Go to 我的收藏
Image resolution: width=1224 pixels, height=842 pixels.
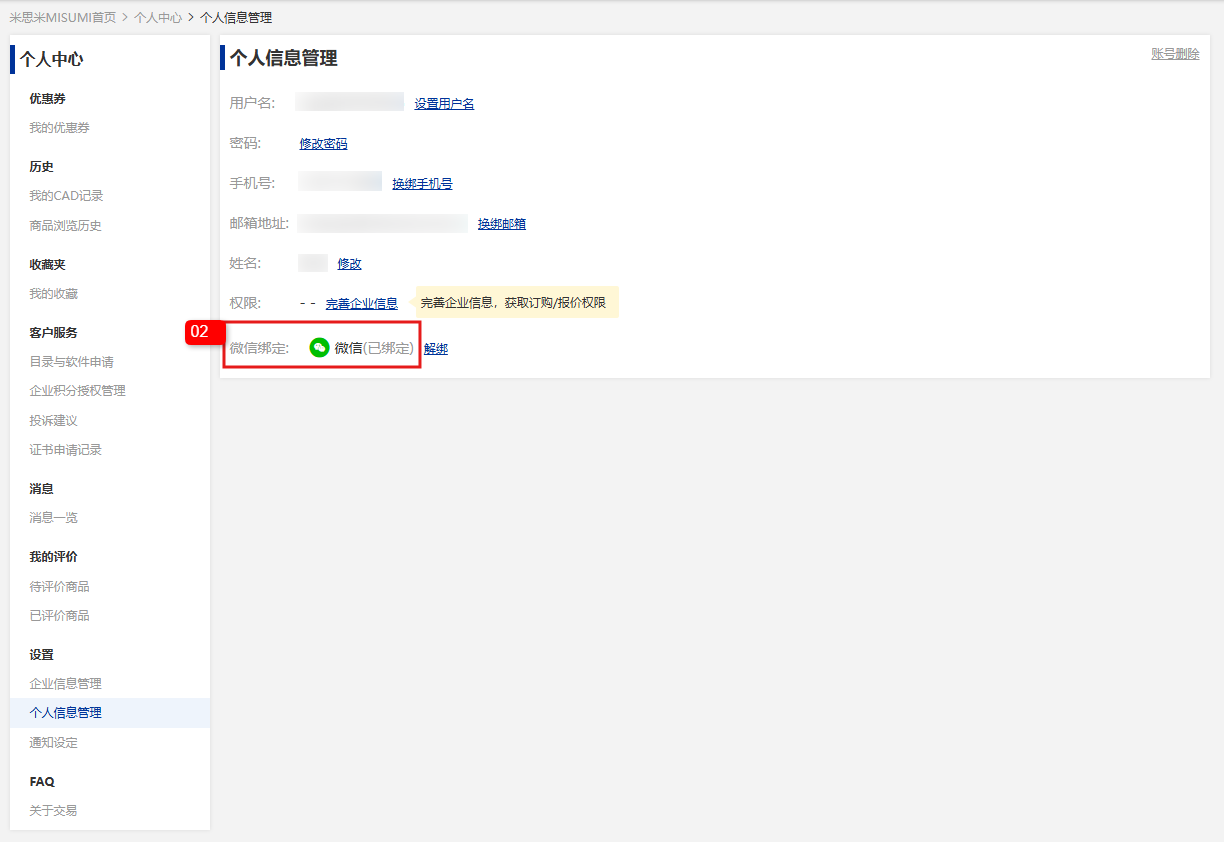pos(53,294)
